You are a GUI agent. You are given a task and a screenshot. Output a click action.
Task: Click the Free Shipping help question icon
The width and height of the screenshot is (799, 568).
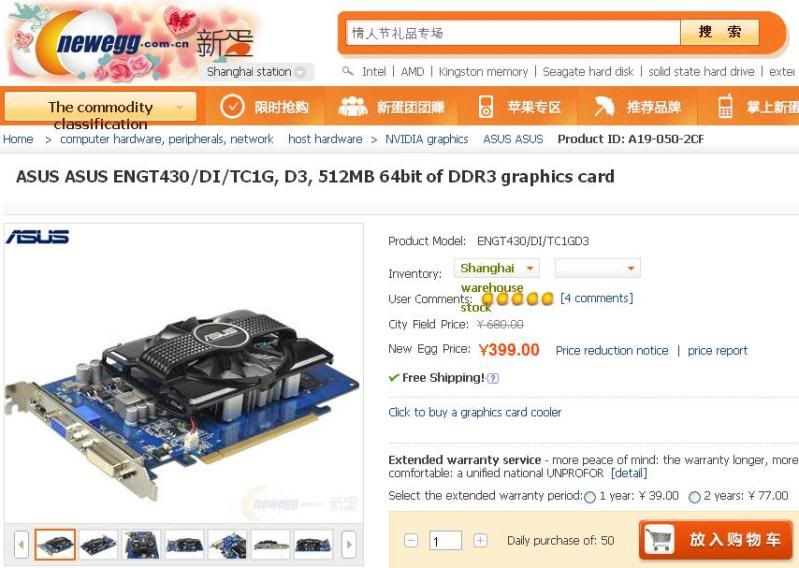pyautogui.click(x=492, y=378)
